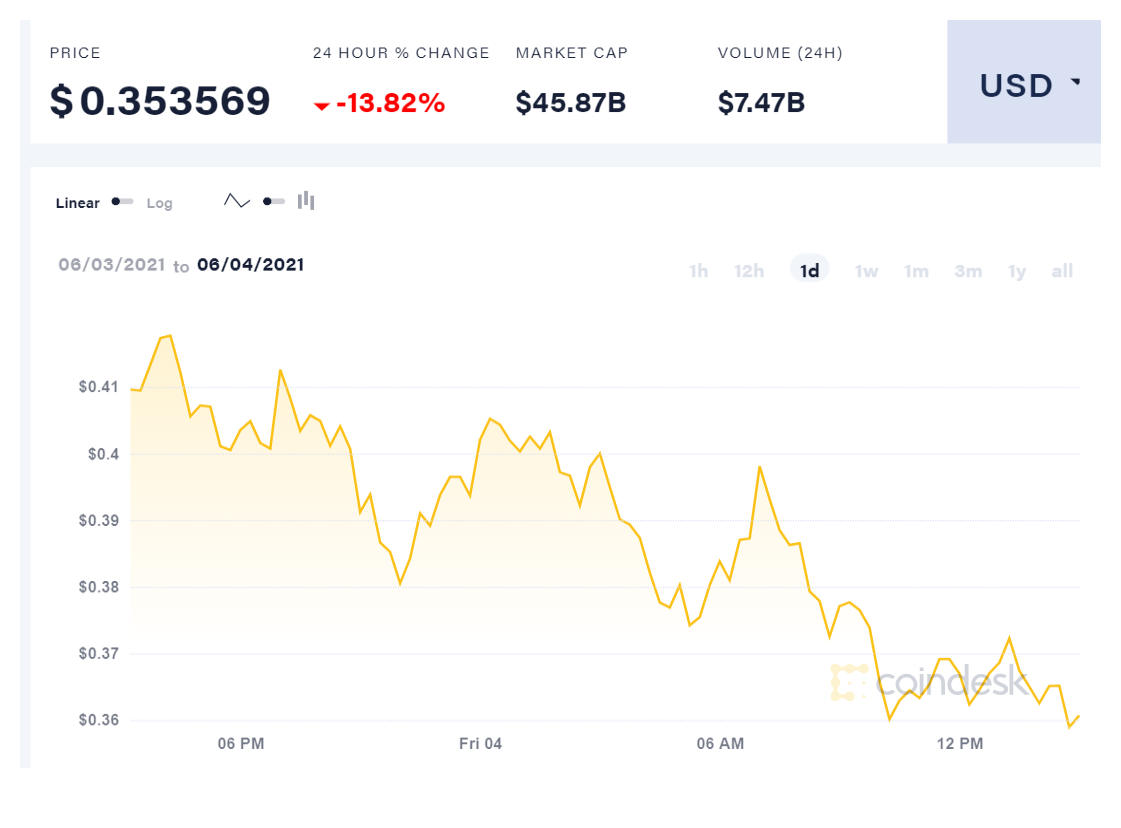Viewport: 1121px width, 828px height.
Task: Click the $0.353569 price value
Action: tap(160, 101)
